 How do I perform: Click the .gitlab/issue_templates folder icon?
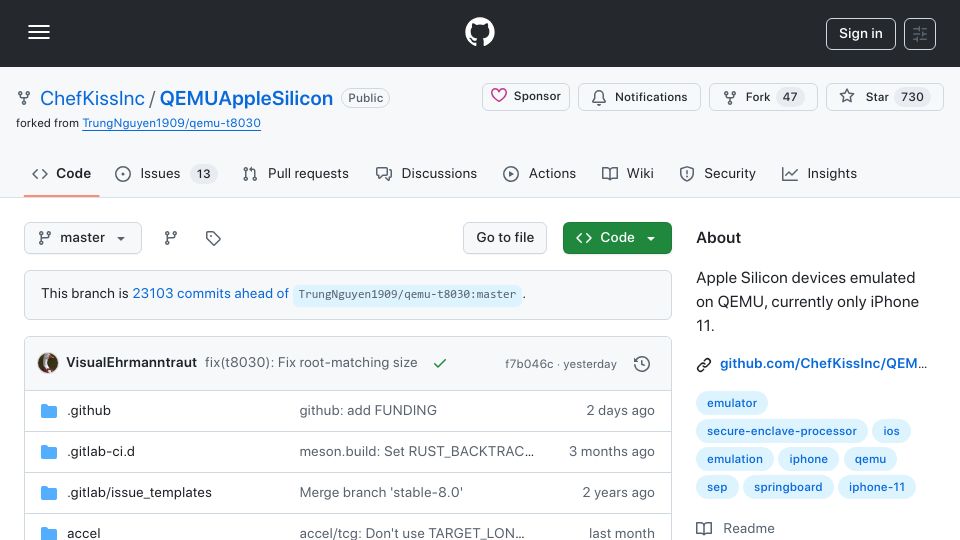pos(49,493)
